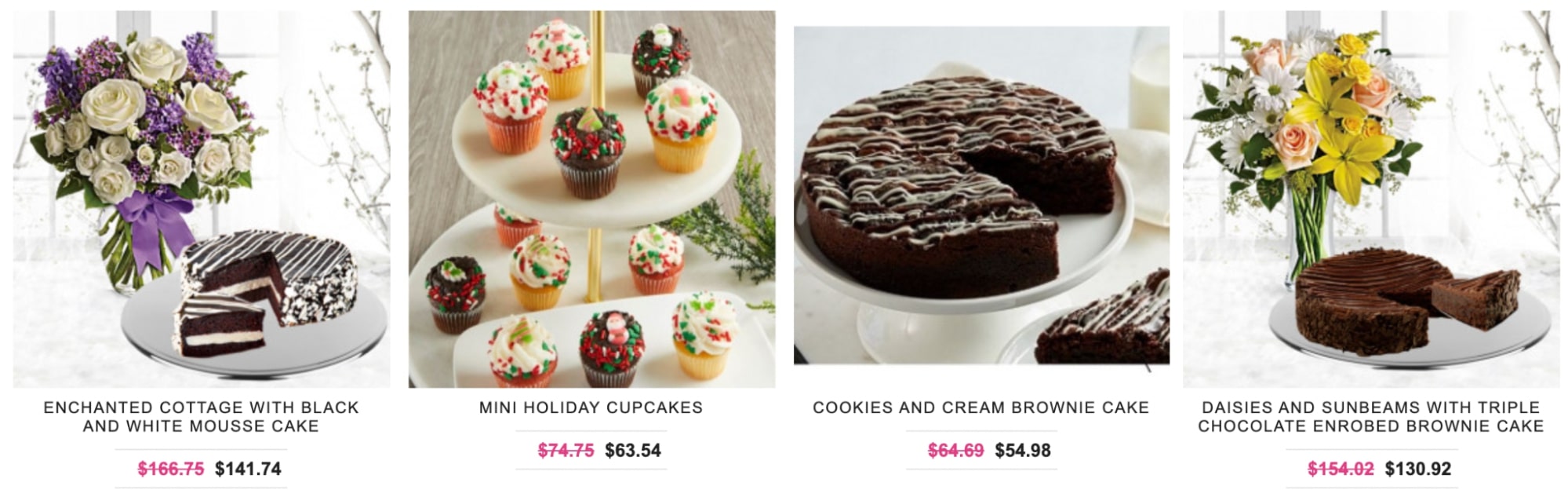Image resolution: width=1568 pixels, height=497 pixels.
Task: Click the $54.98 sale price
Action: pyautogui.click(x=1023, y=451)
